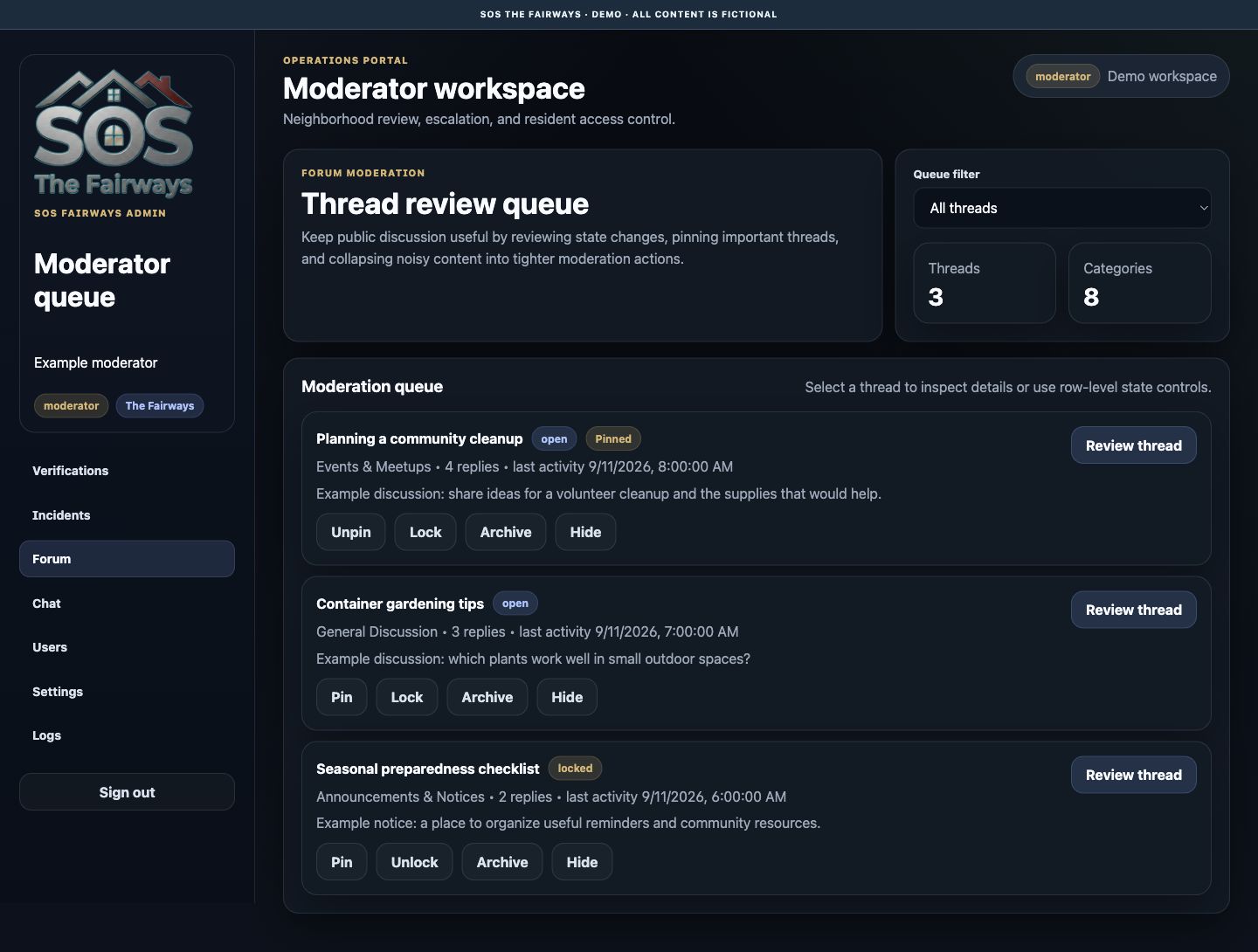This screenshot has height=952, width=1258.
Task: Lock the Container gardening tips thread
Action: [407, 697]
